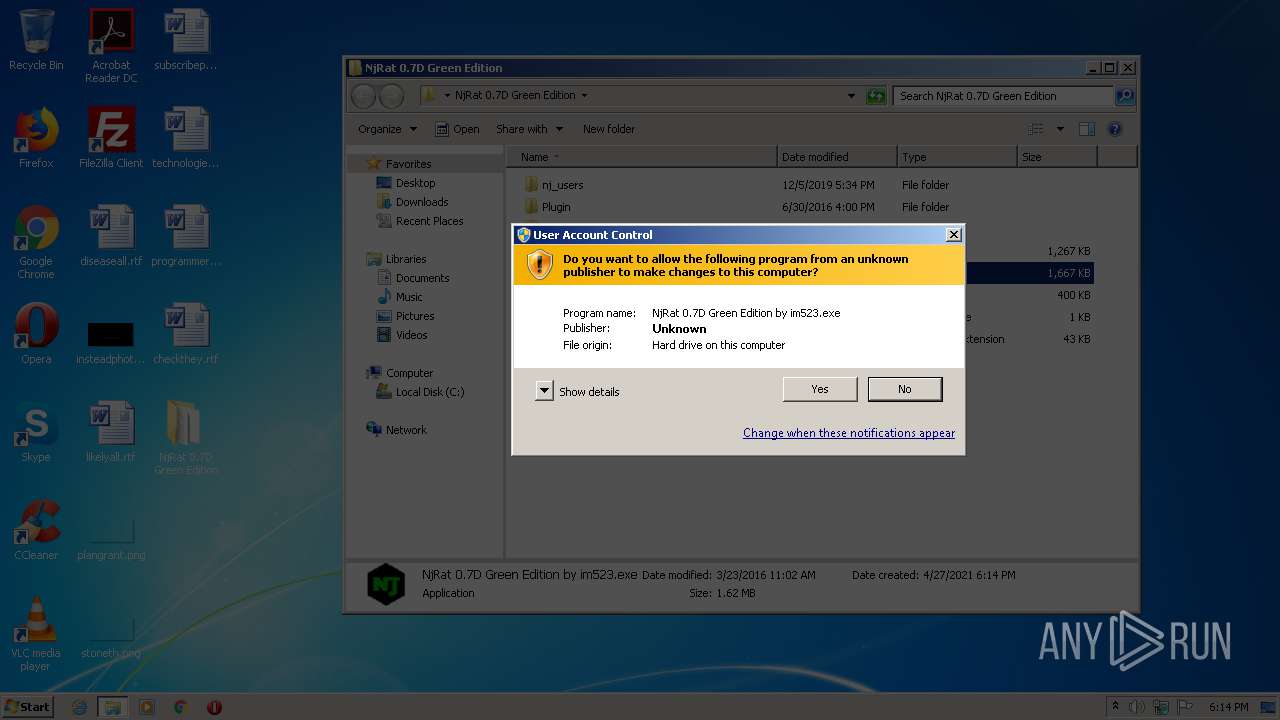Select Local Disk (C:) in navigation pane
The height and width of the screenshot is (720, 1280).
(x=420, y=392)
